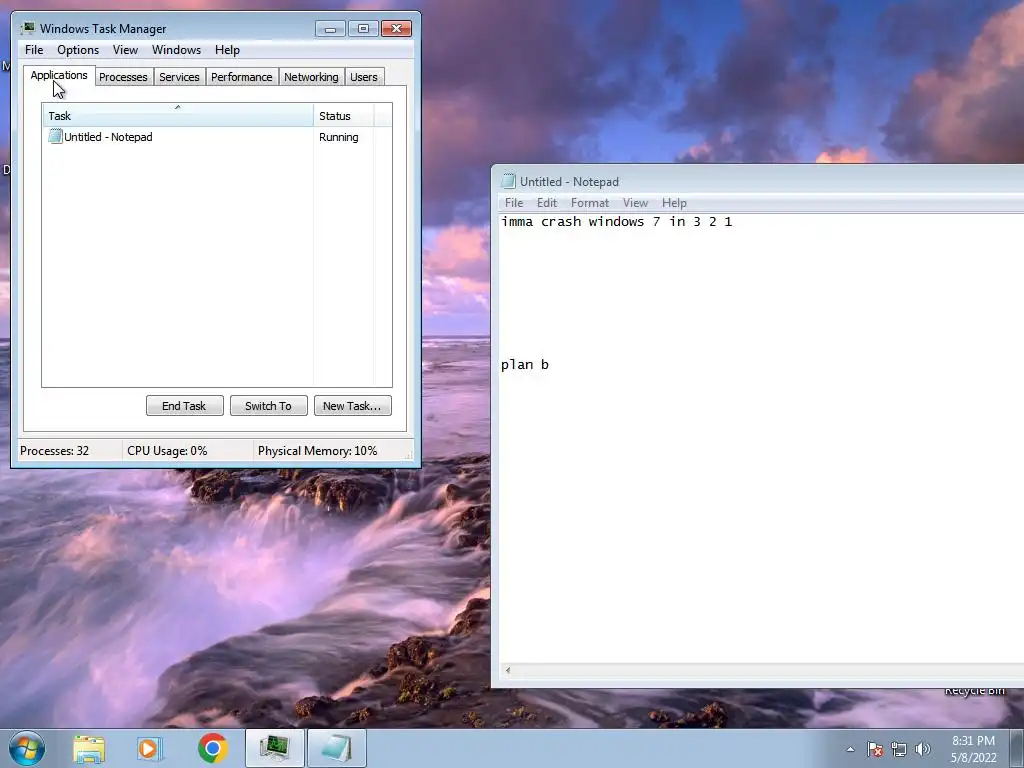Click Notepad's horizontal scrollbar left arrow
This screenshot has width=1024, height=768.
tap(507, 670)
